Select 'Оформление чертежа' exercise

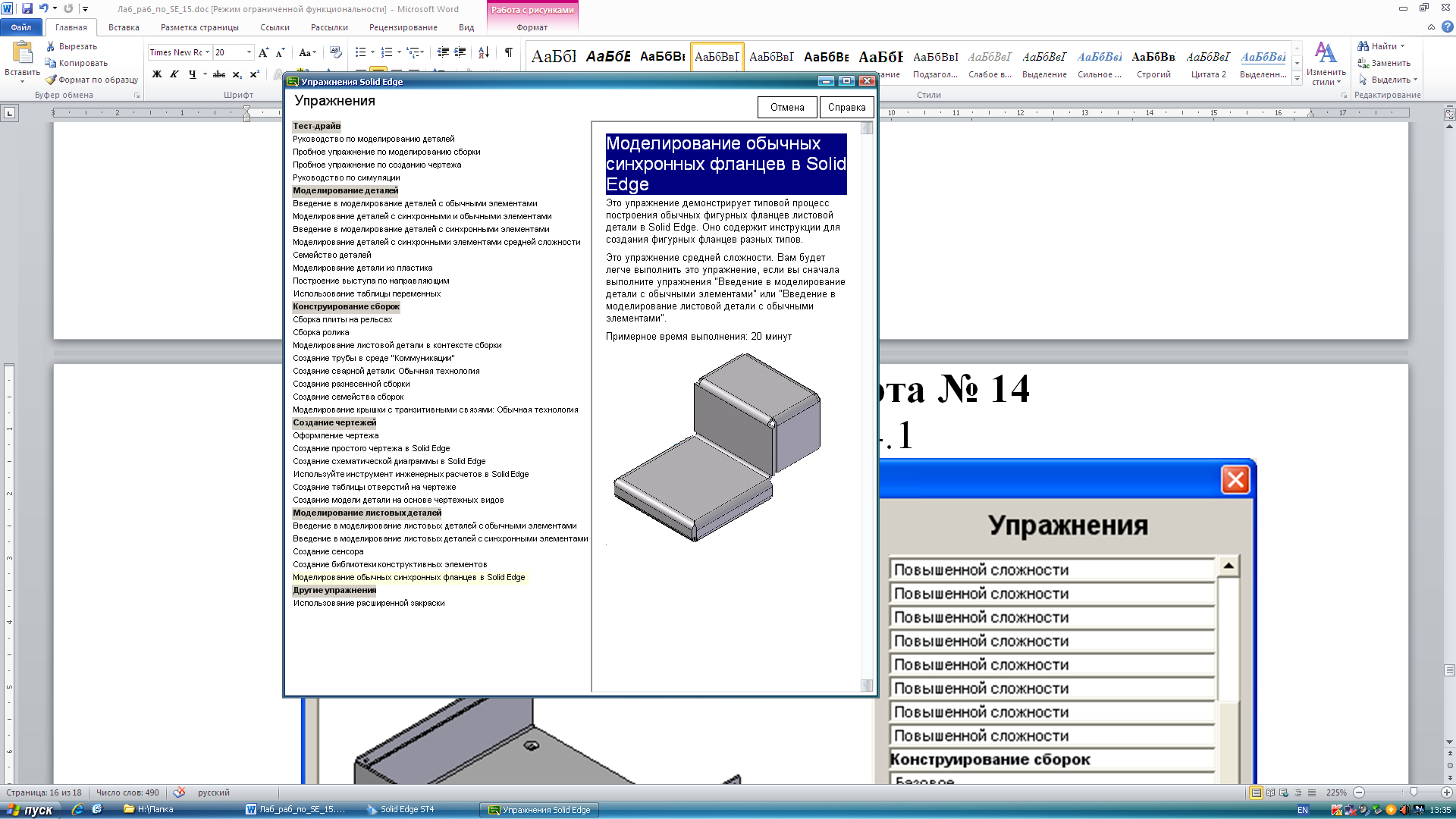point(336,435)
